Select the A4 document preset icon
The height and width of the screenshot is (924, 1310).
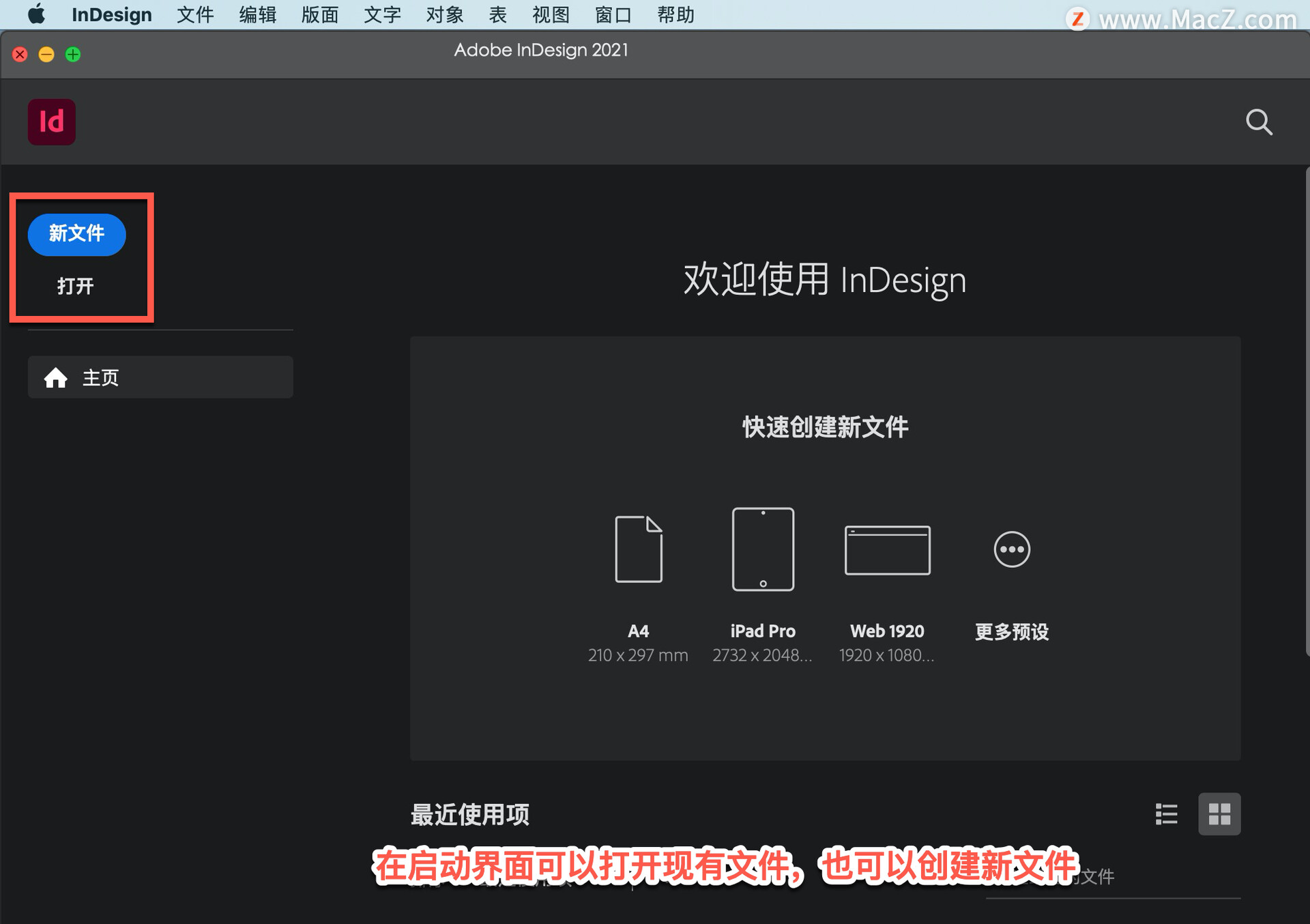(x=638, y=549)
